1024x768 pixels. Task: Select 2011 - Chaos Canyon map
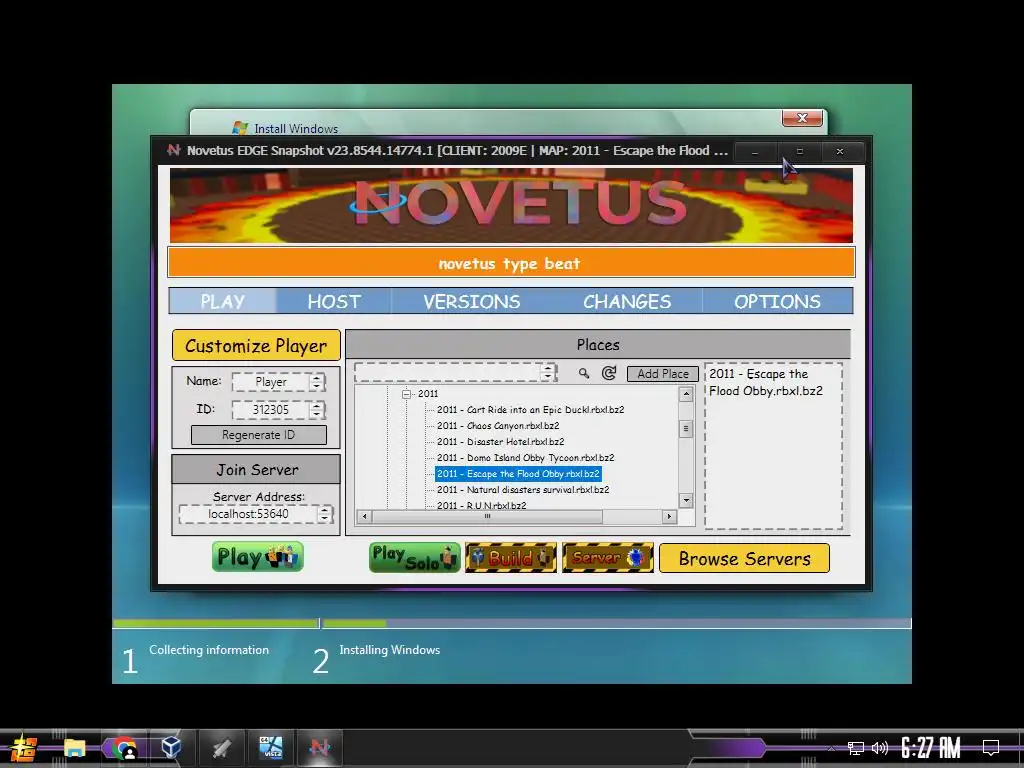498,426
